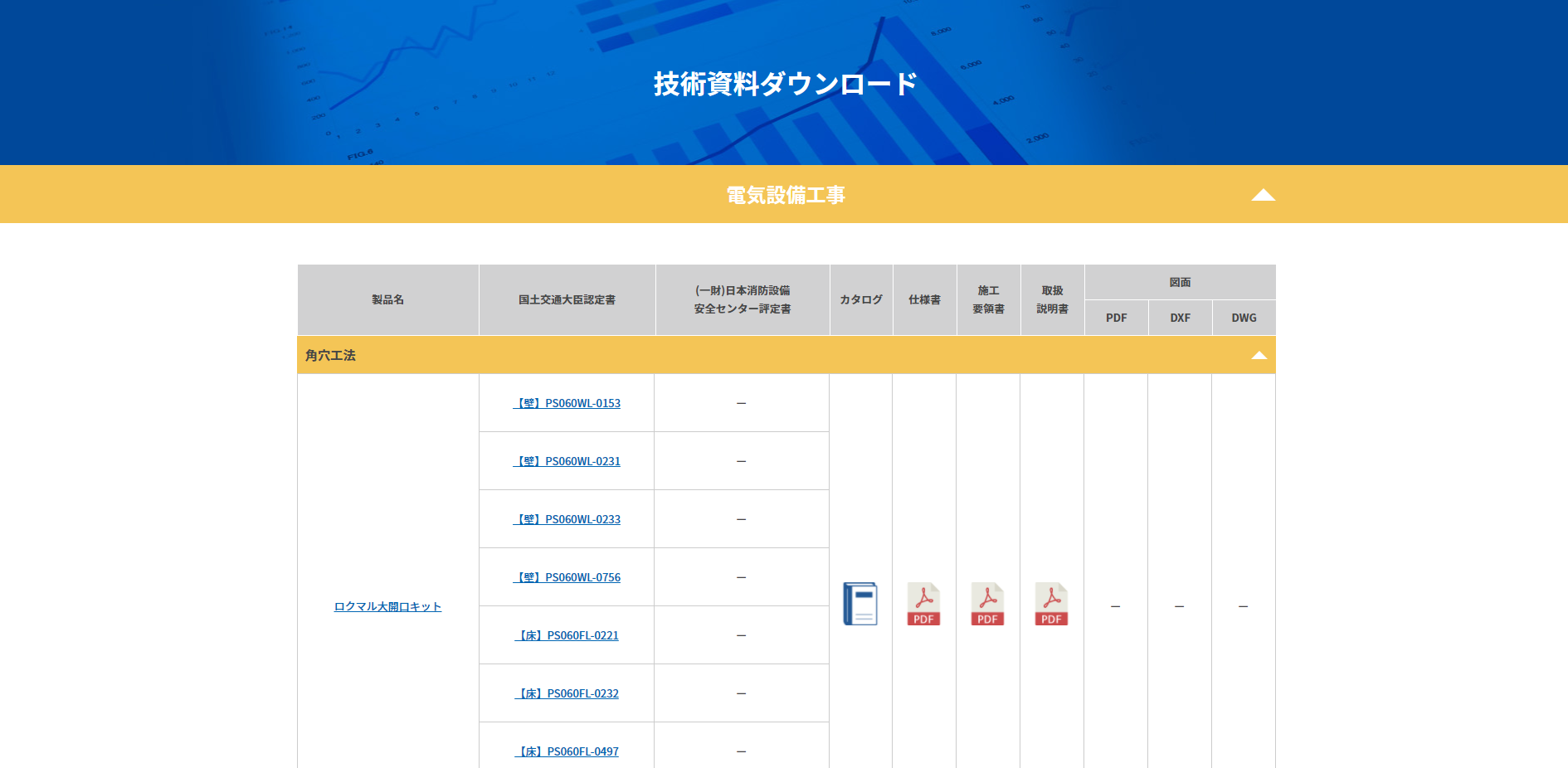
Task: Click the 国土交通大臣認定書 column header
Action: click(567, 299)
